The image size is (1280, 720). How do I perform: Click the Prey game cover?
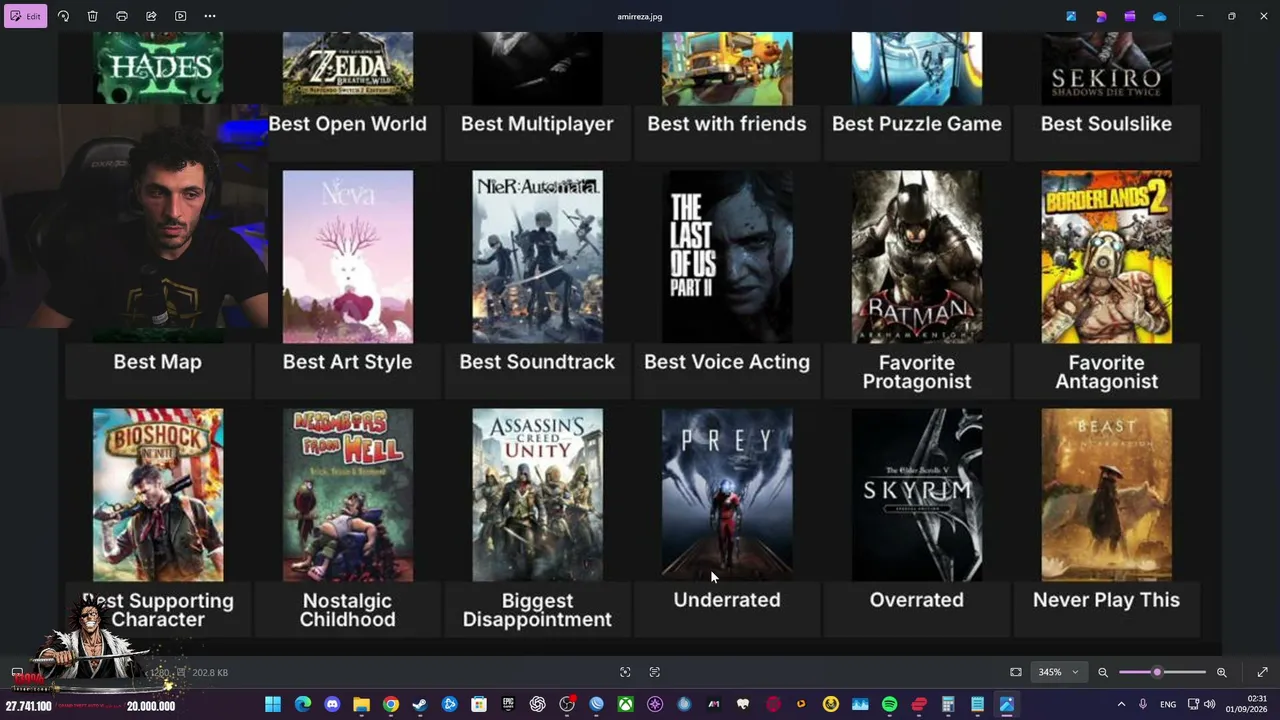tap(727, 494)
